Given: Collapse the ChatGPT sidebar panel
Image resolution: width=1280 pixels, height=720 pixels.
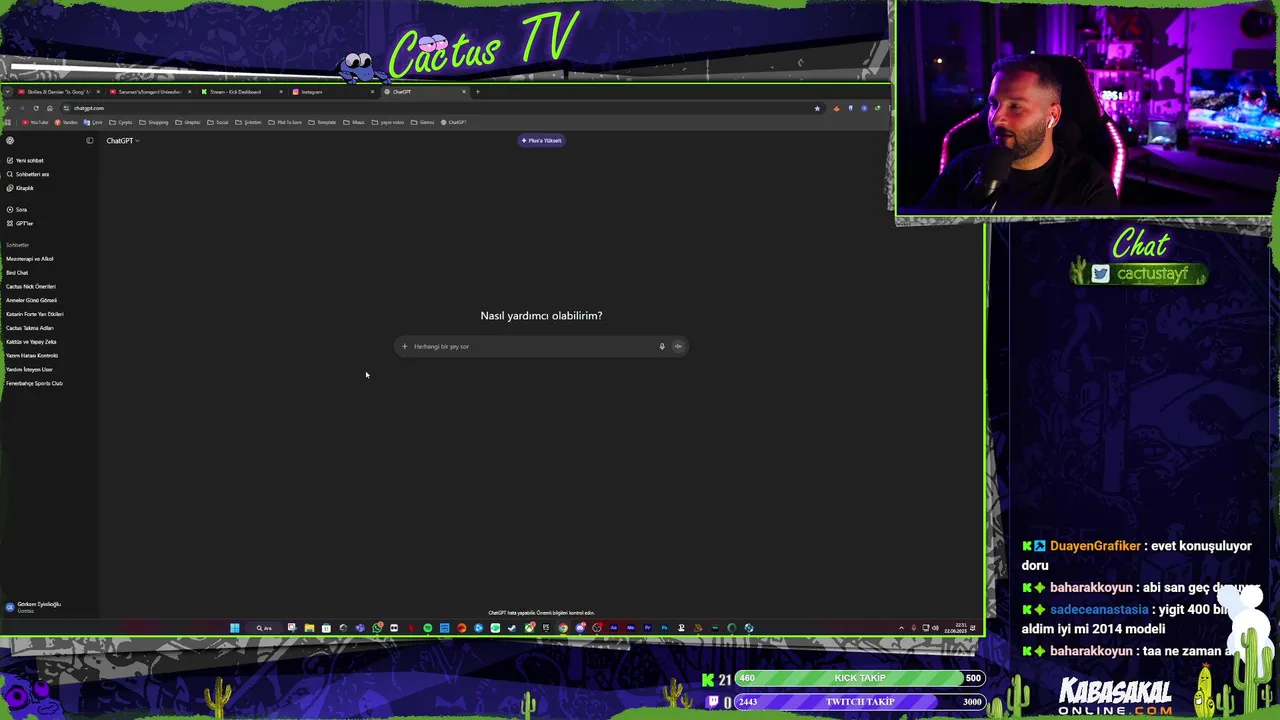Looking at the screenshot, I should pos(89,141).
